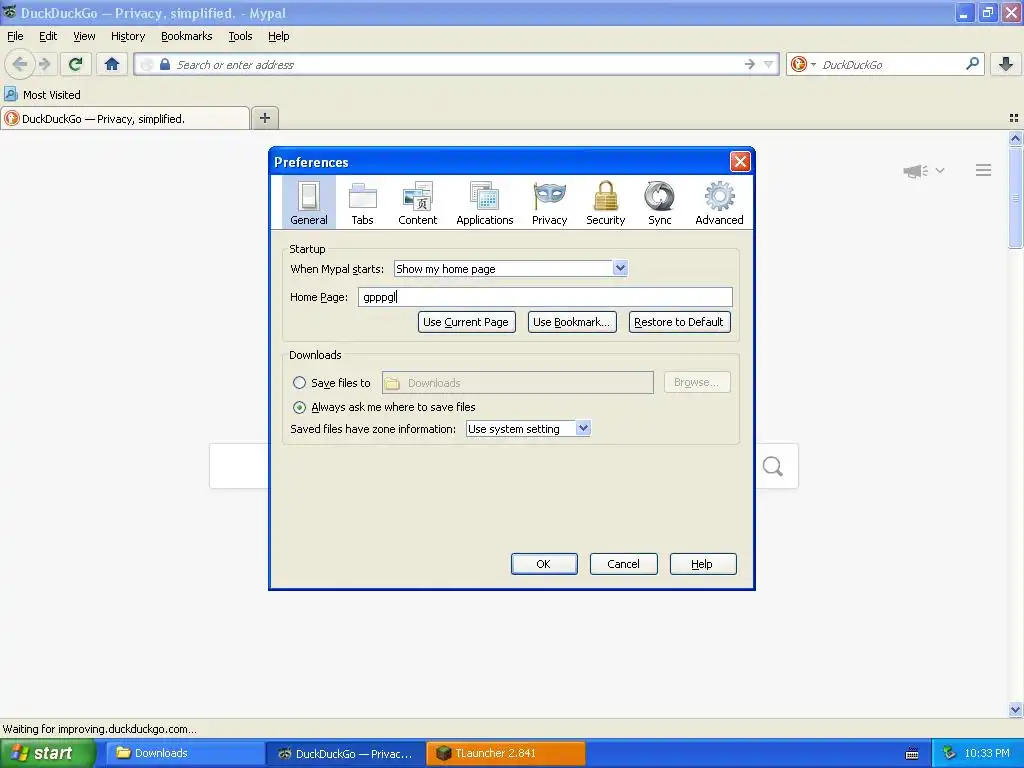Open the History menu
Screen dimensions: 1024x768
coord(128,36)
